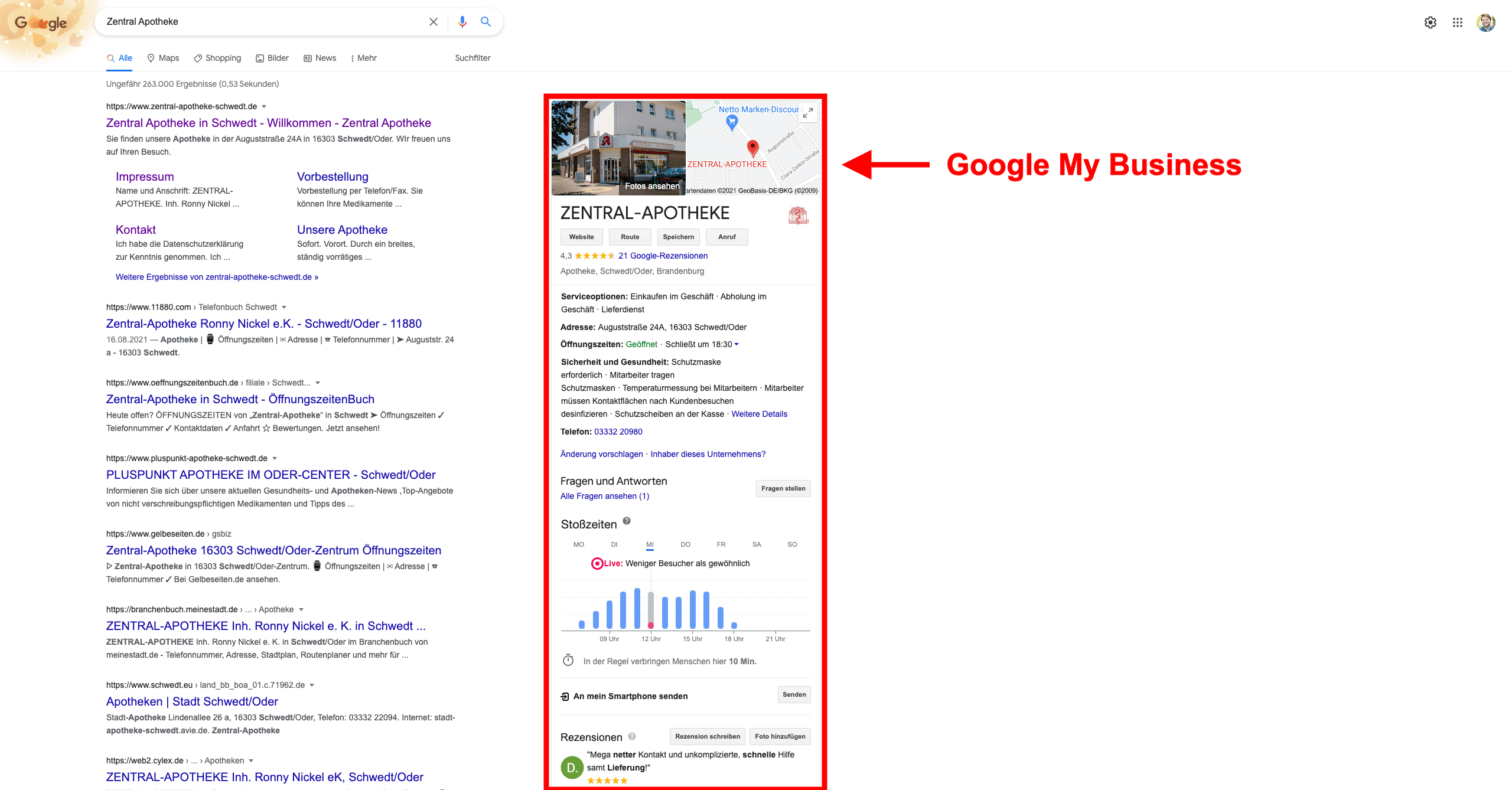The image size is (1512, 790).
Task: Click the pharmacy logo icon beside ZENTRAL-APOTHEKE
Action: tap(798, 216)
